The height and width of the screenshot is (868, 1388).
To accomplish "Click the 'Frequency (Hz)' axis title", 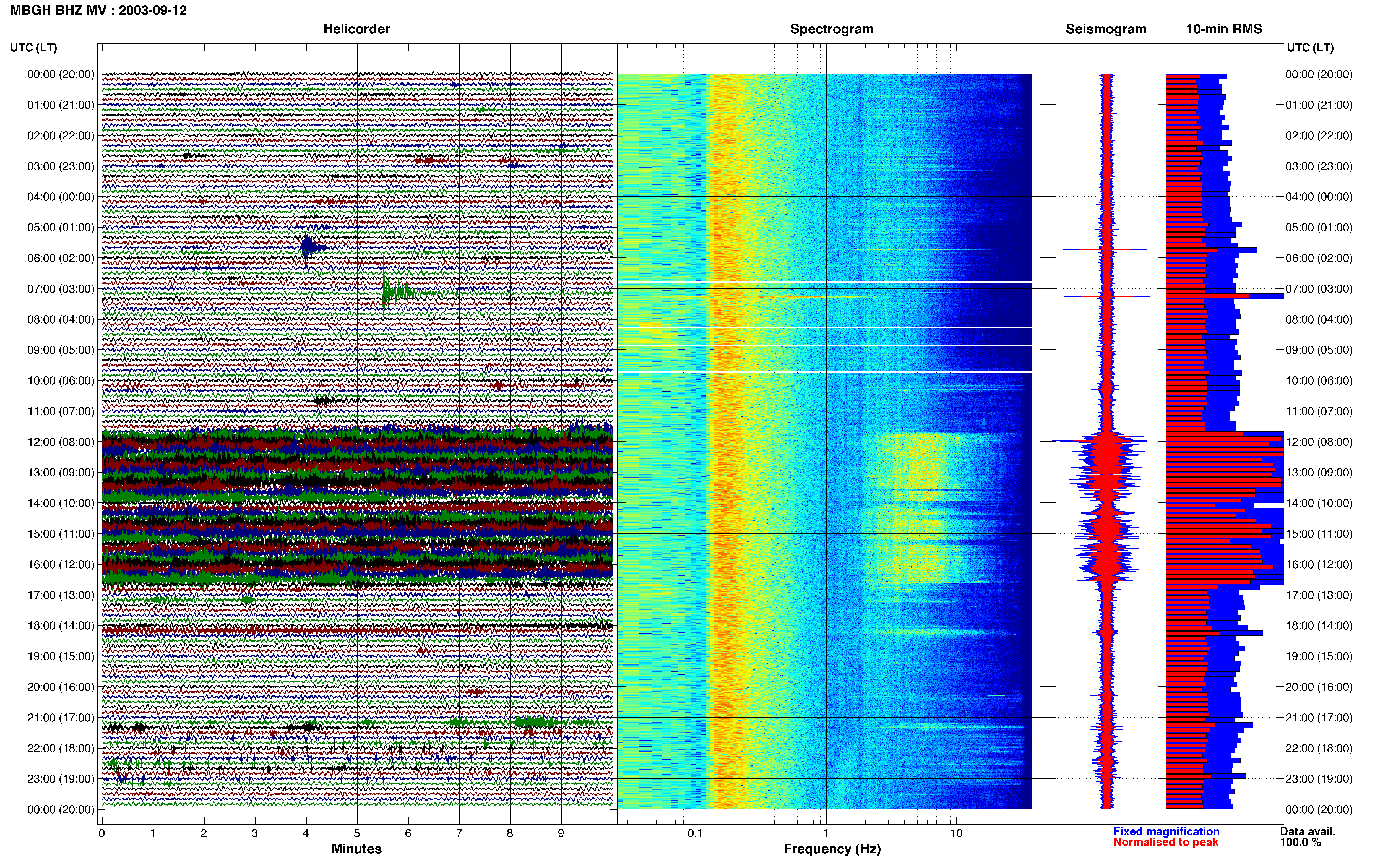I will pyautogui.click(x=832, y=849).
